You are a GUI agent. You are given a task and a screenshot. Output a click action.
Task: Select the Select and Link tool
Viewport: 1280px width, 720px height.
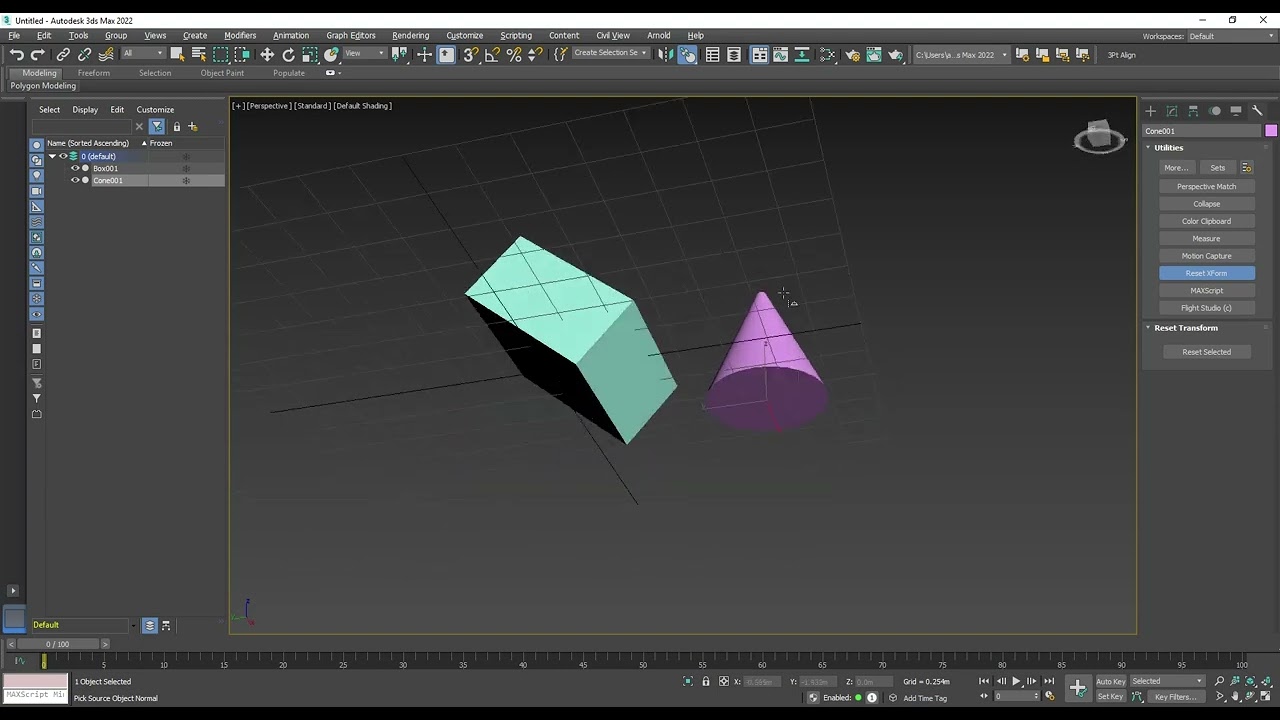pyautogui.click(x=63, y=55)
